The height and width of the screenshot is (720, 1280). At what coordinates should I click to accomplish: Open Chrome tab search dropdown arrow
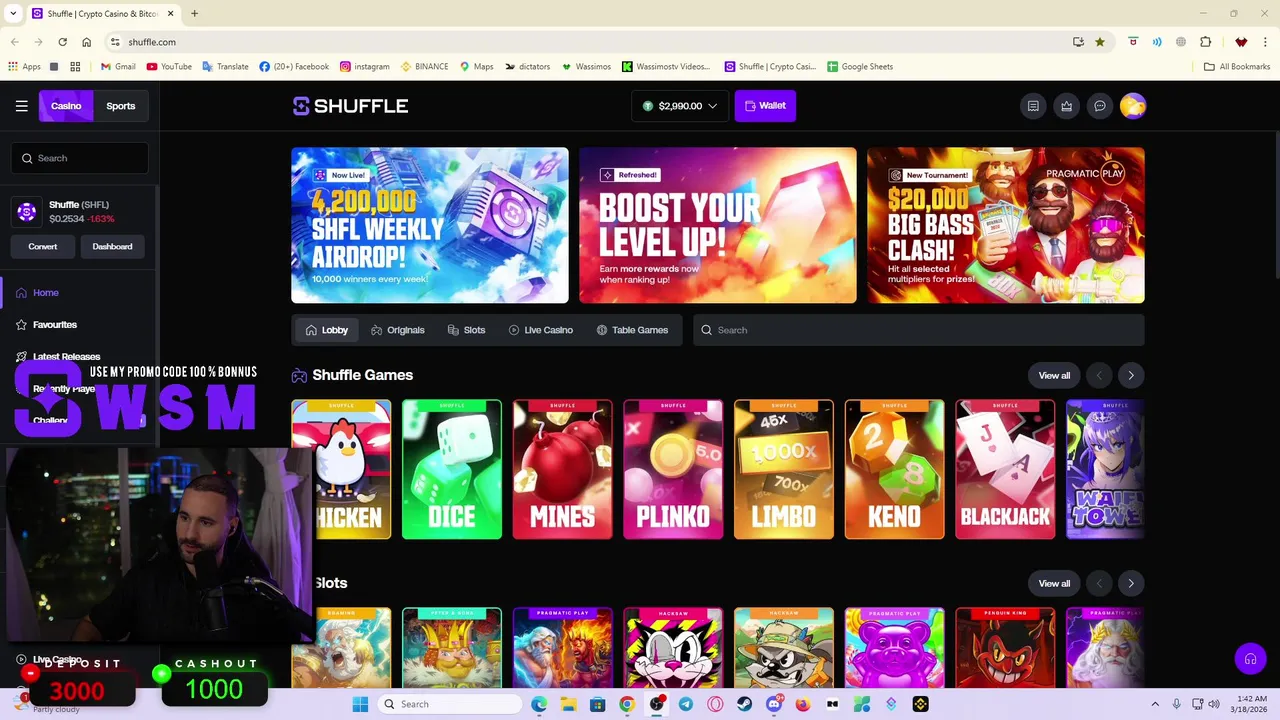coord(14,14)
